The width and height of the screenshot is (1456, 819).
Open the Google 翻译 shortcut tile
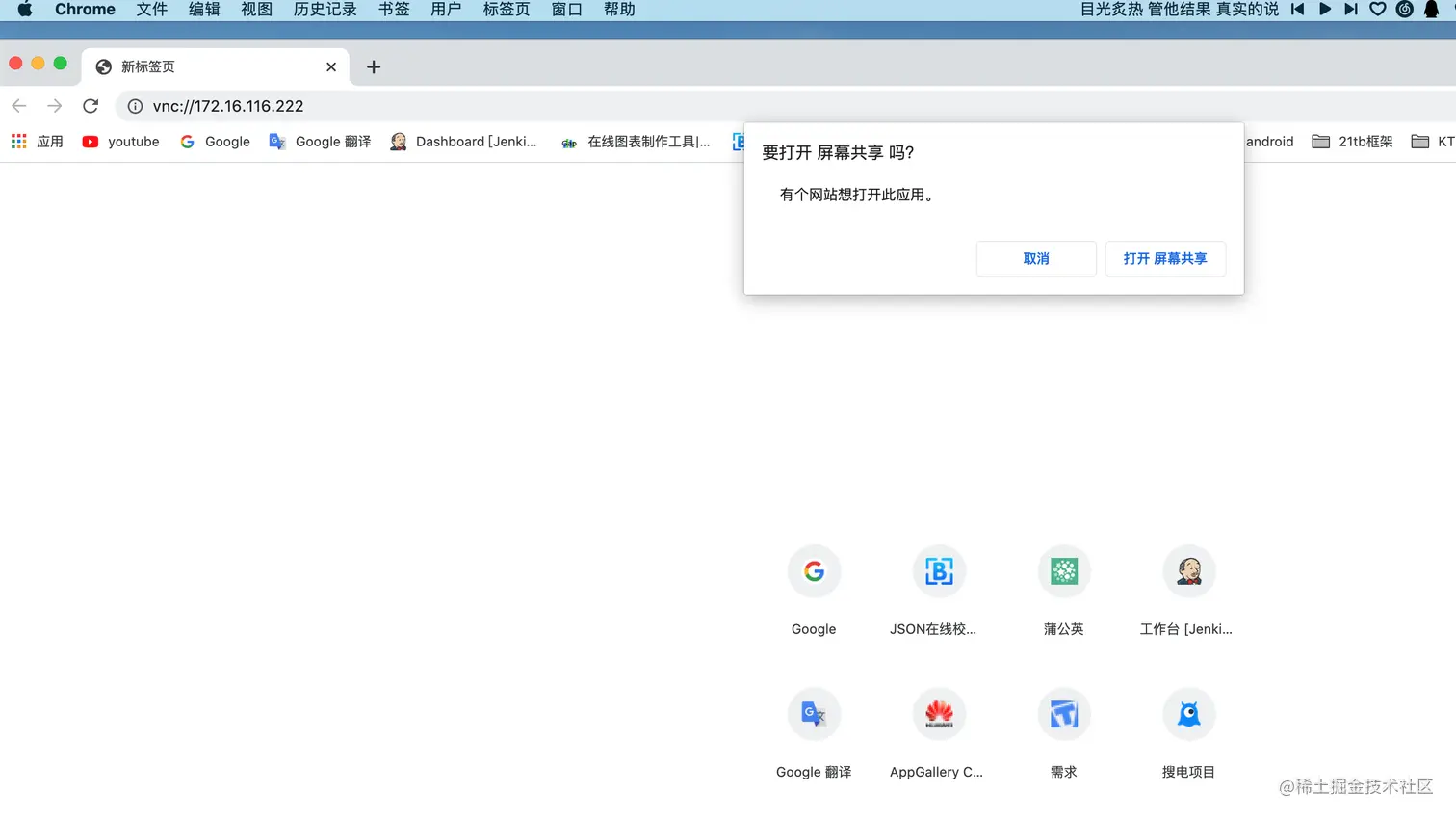[x=814, y=733]
